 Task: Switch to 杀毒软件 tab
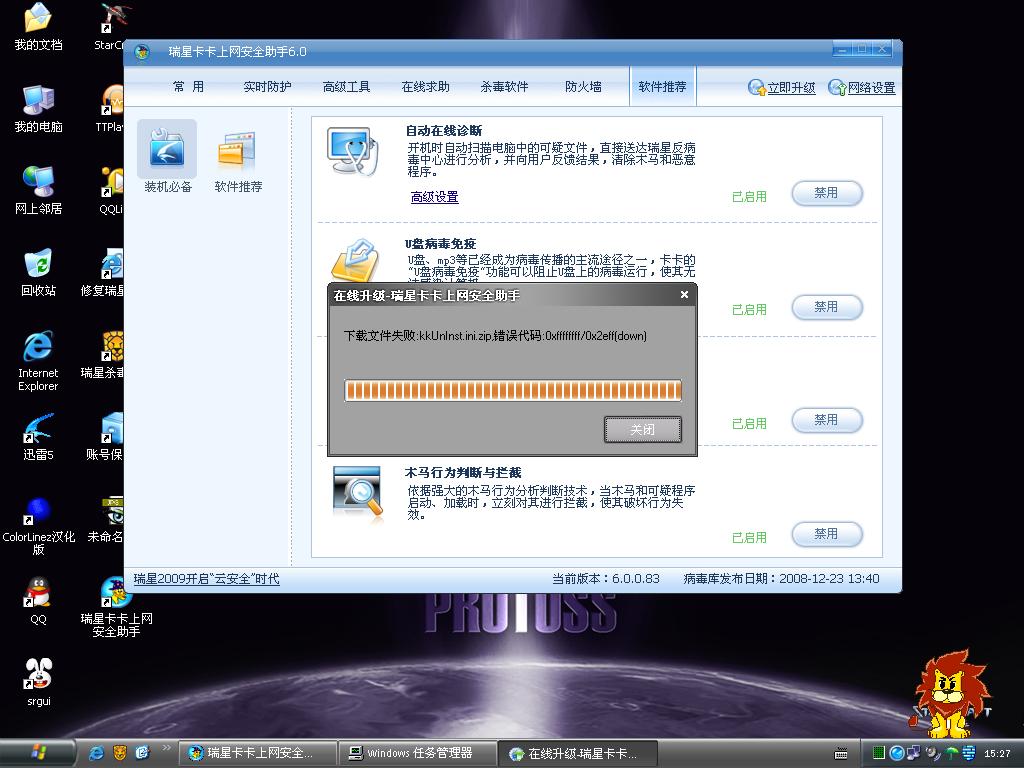[504, 87]
